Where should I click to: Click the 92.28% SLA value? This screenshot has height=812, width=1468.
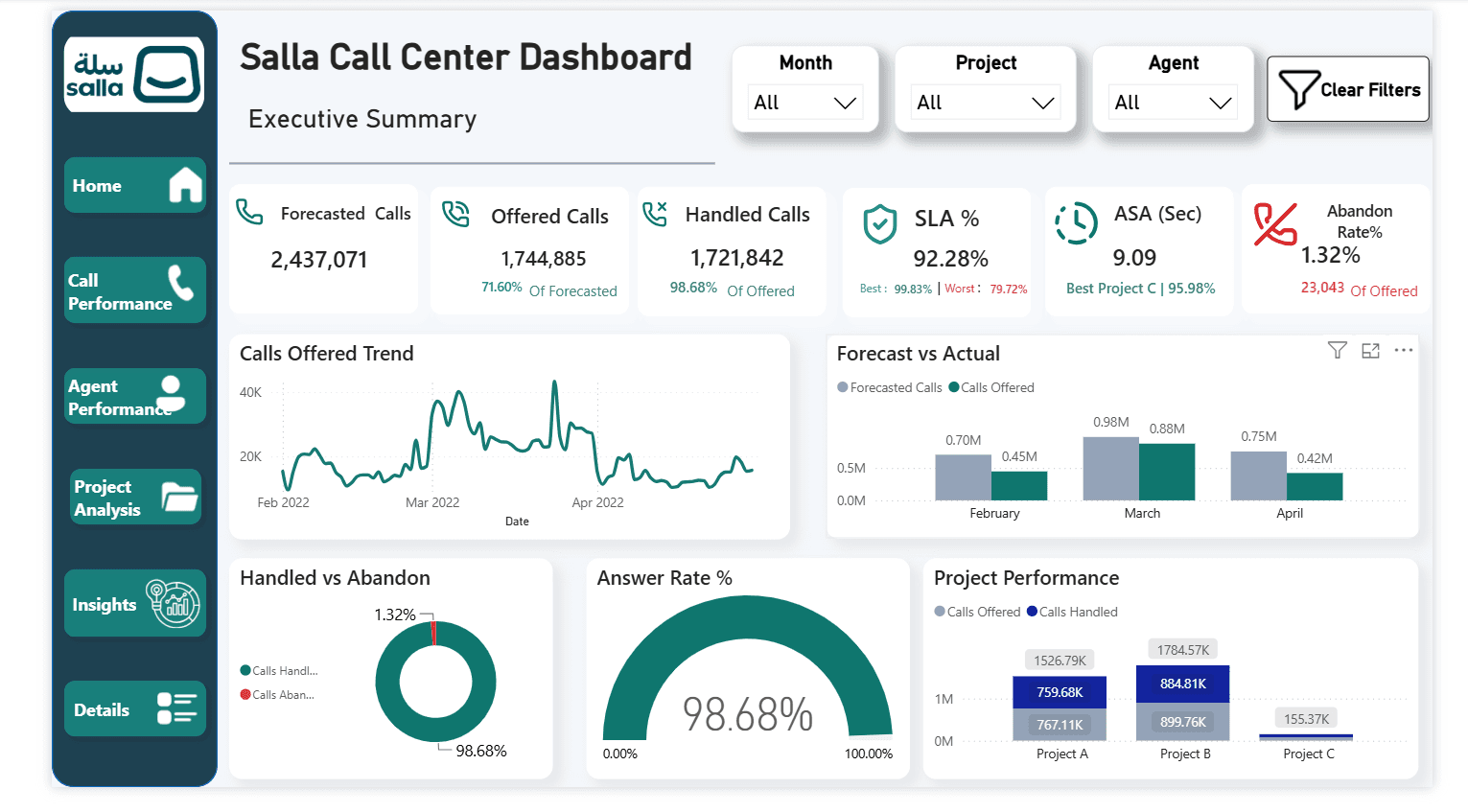pyautogui.click(x=950, y=259)
